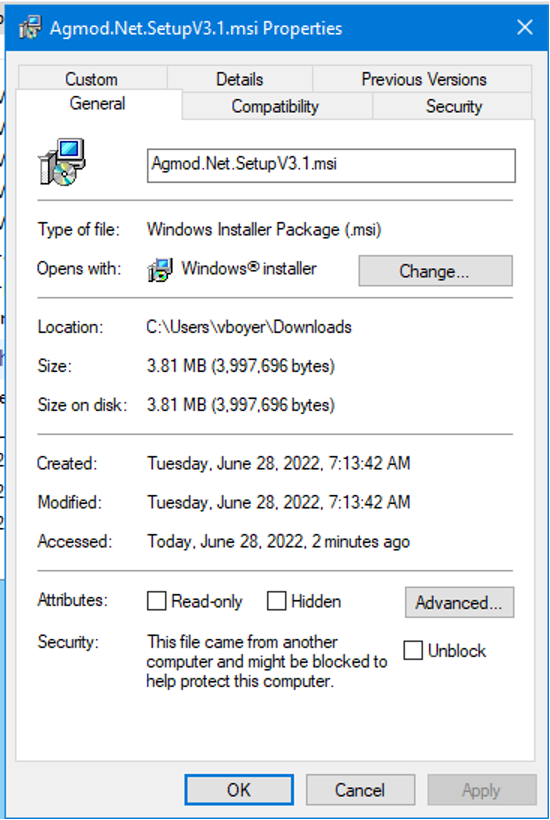Click the title bar installer icon
This screenshot has height=820, width=550.
[30, 27]
